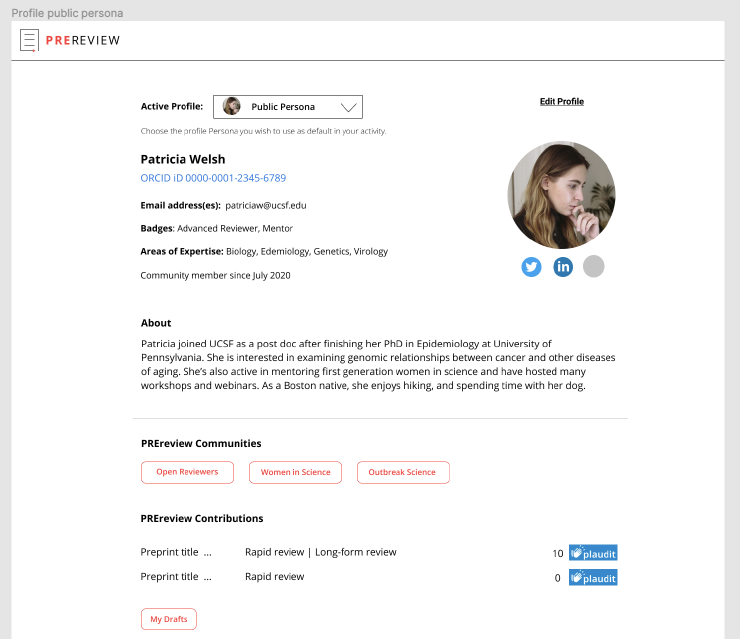Select the Women in Science community button
The height and width of the screenshot is (639, 740).
coord(295,472)
